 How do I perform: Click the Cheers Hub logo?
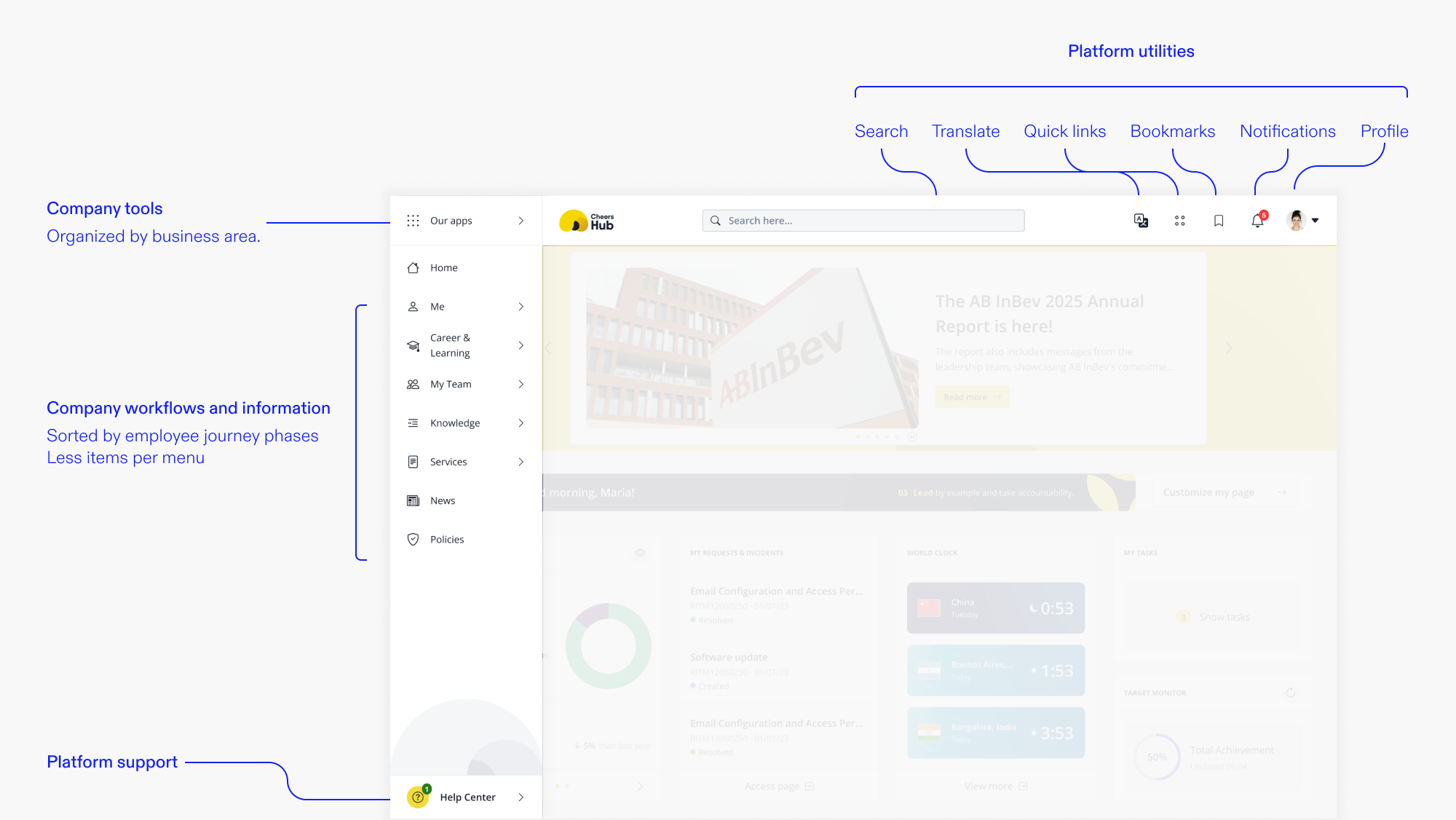click(587, 221)
